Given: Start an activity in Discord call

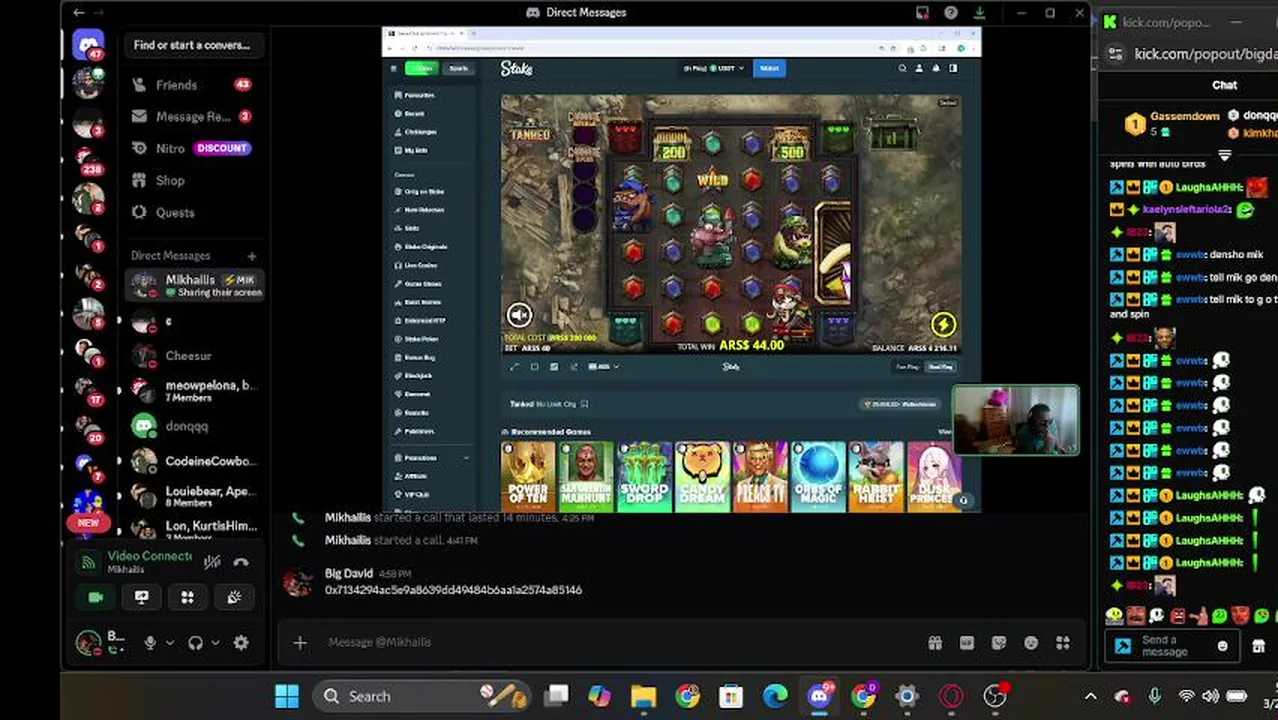Looking at the screenshot, I should pyautogui.click(x=187, y=597).
